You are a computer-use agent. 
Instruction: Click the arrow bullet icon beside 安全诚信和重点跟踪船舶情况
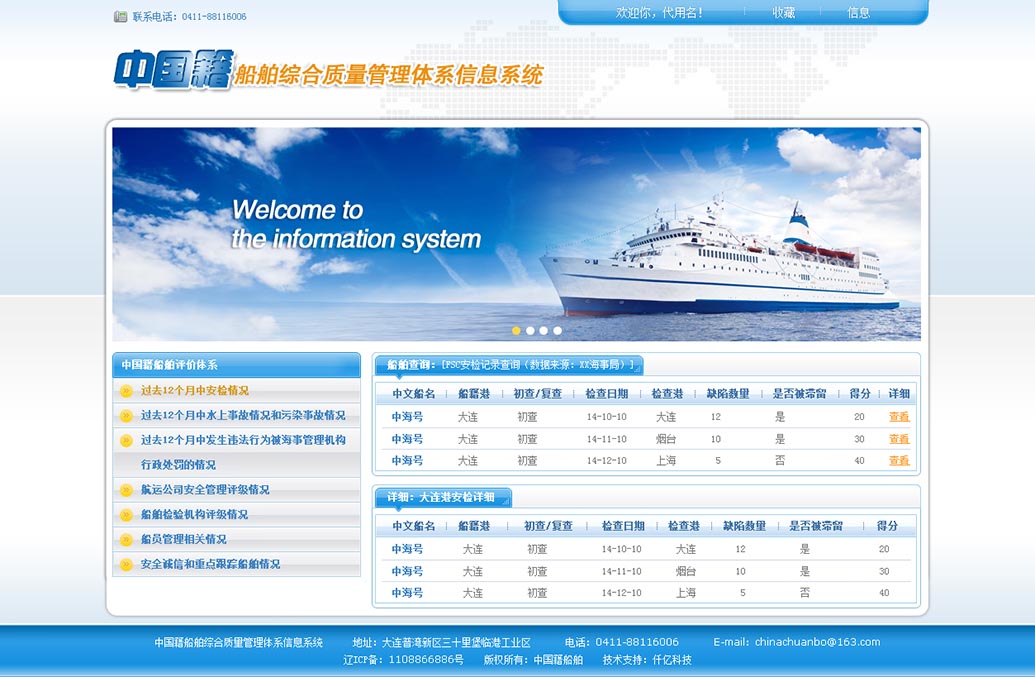(x=126, y=565)
